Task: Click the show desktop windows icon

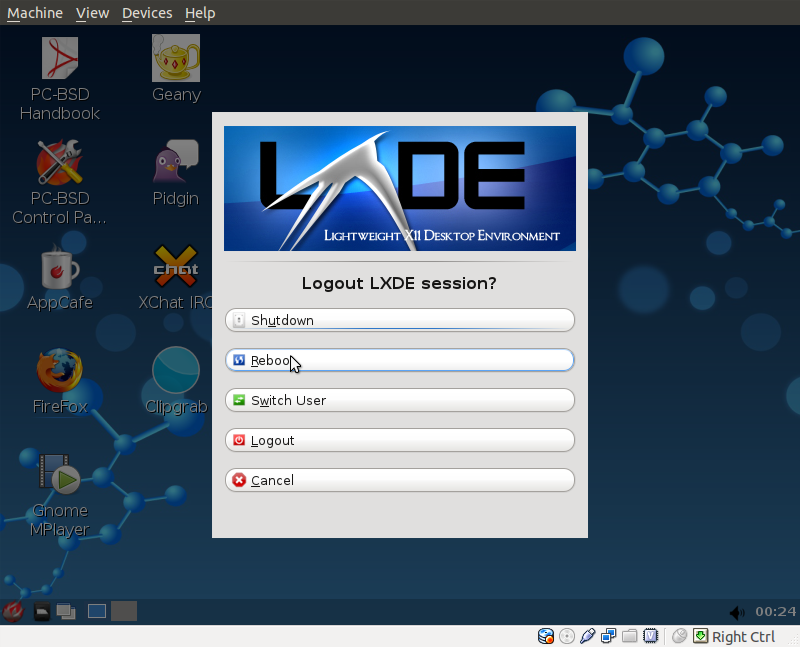Action: 66,611
